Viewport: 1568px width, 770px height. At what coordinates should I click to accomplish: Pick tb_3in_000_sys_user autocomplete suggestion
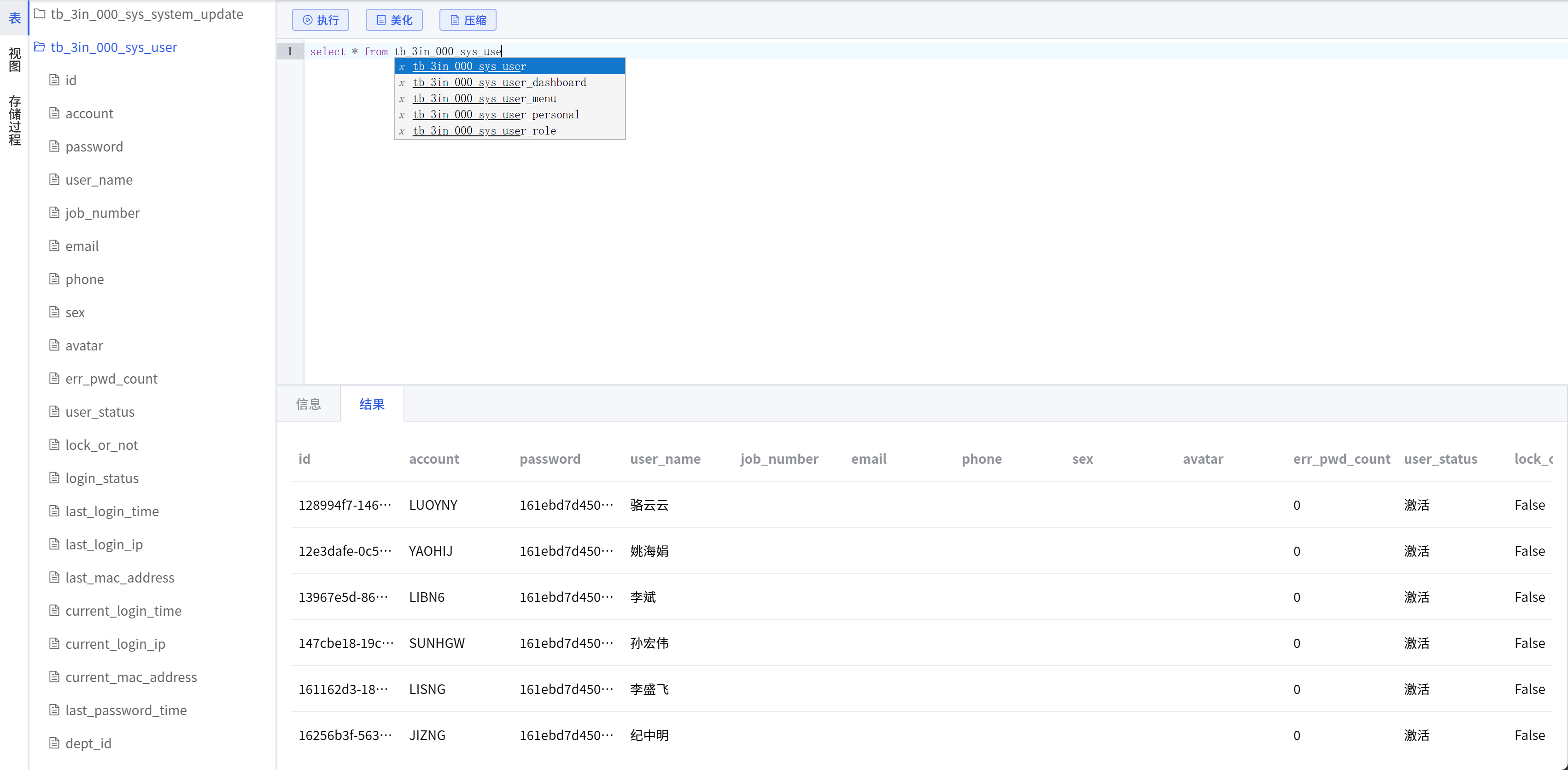[510, 66]
